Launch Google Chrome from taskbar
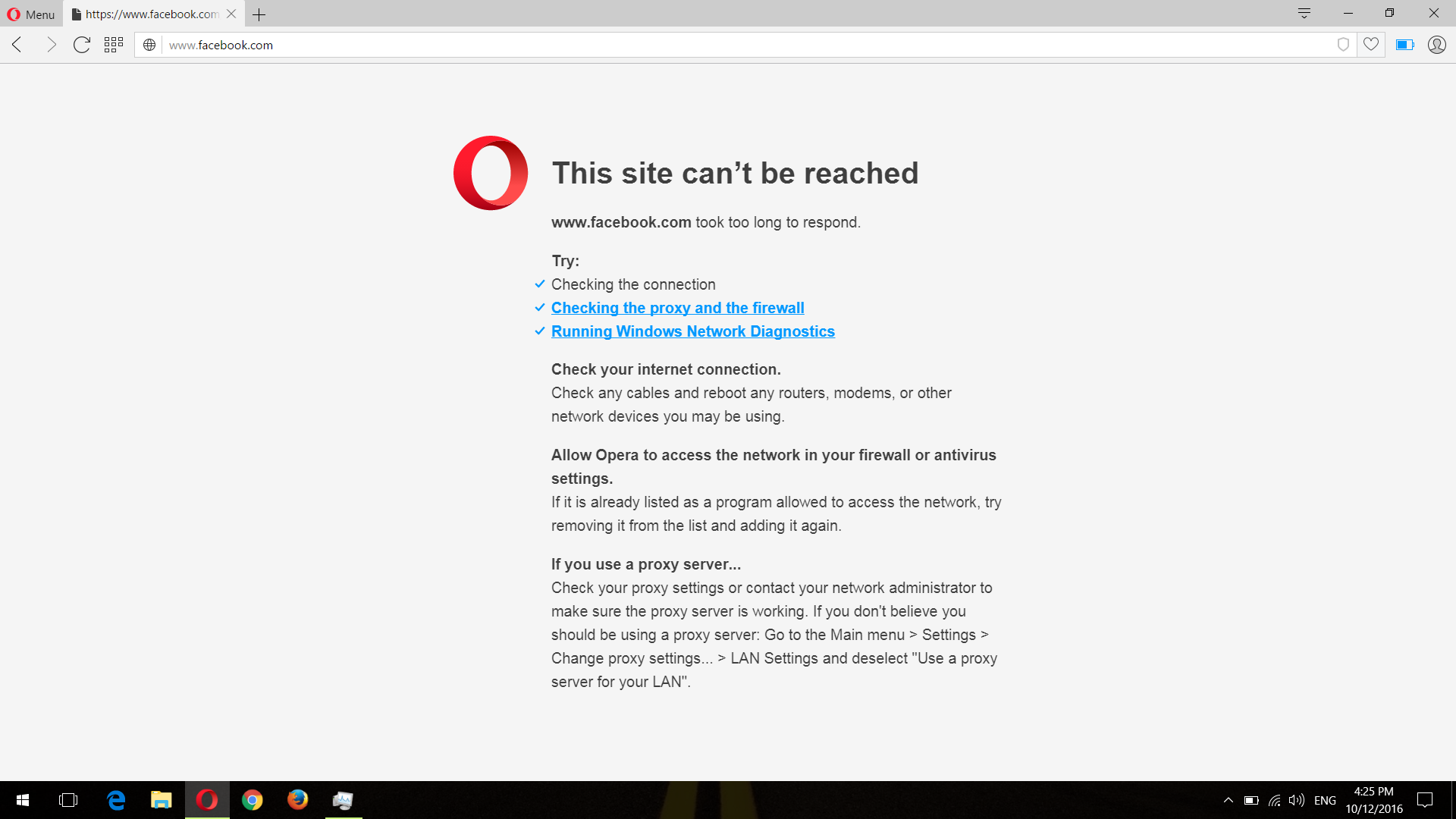The height and width of the screenshot is (819, 1456). click(x=253, y=800)
